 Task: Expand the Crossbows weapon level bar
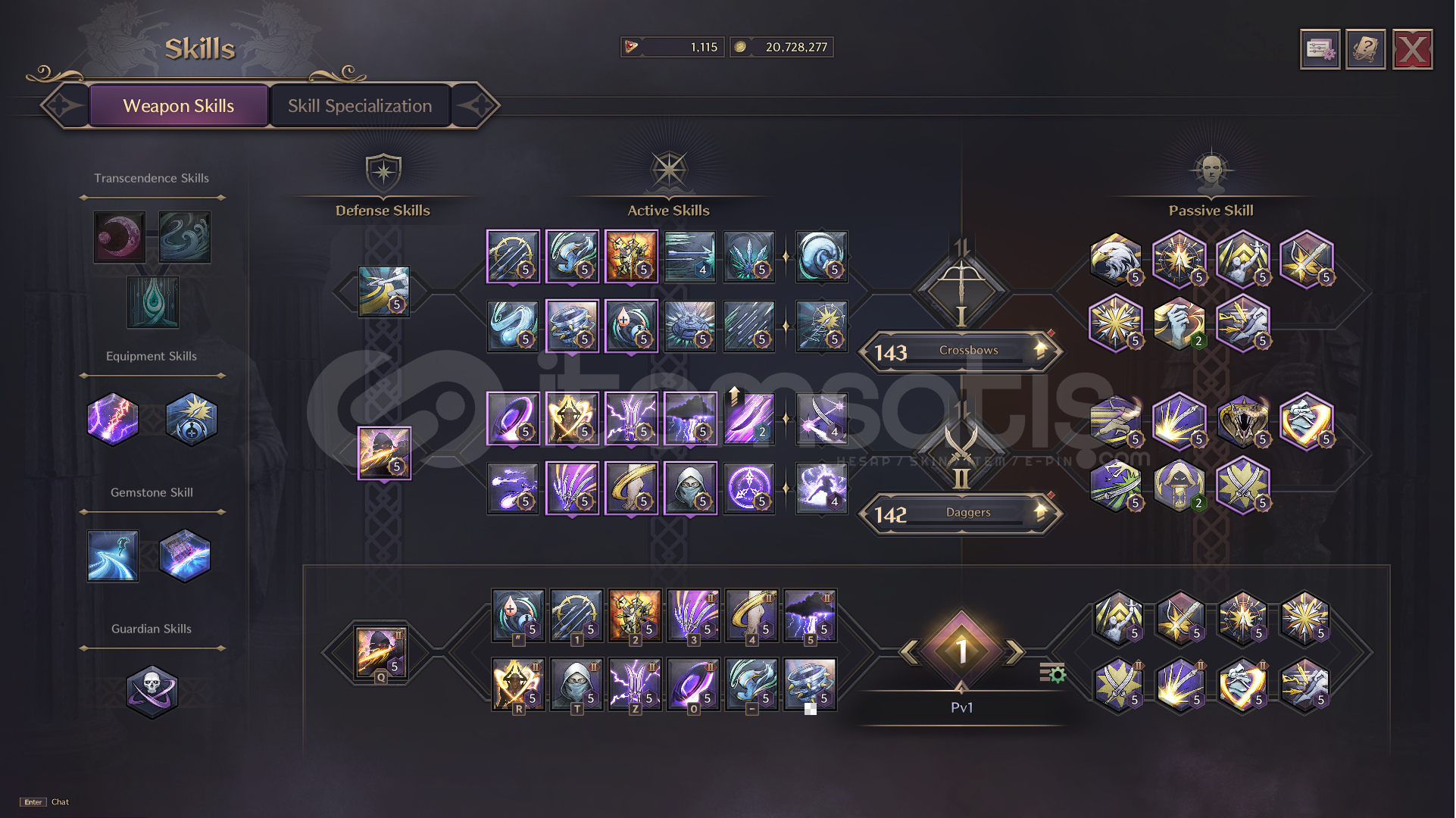click(x=961, y=351)
